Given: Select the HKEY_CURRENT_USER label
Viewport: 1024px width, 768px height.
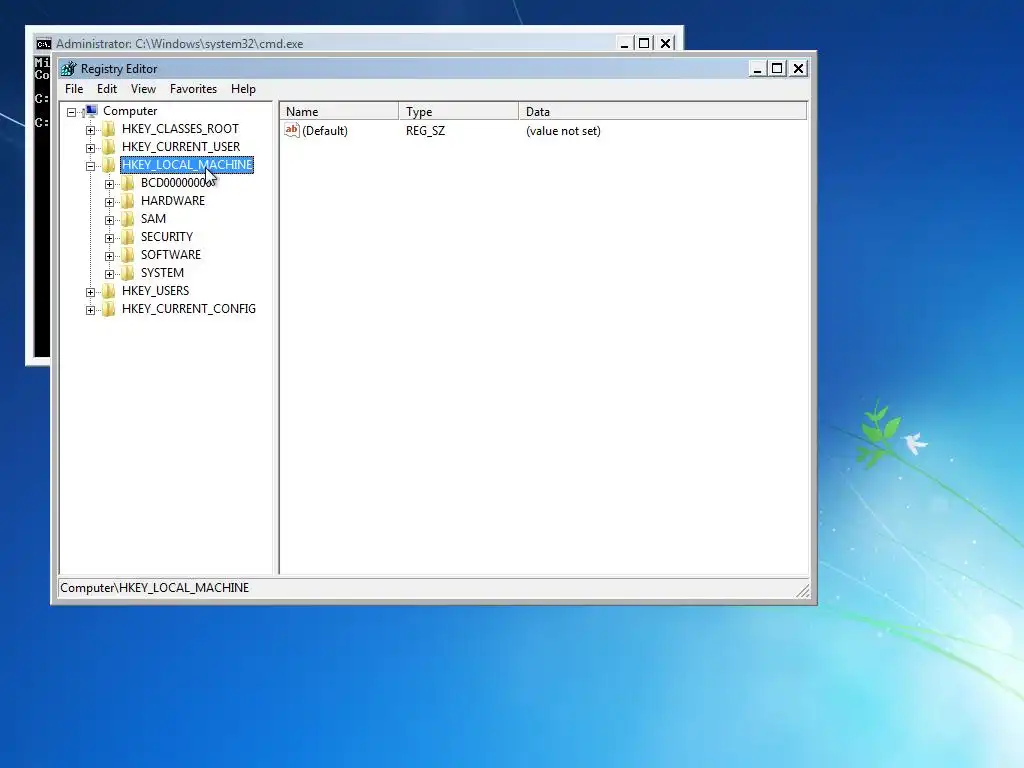Looking at the screenshot, I should click(181, 147).
